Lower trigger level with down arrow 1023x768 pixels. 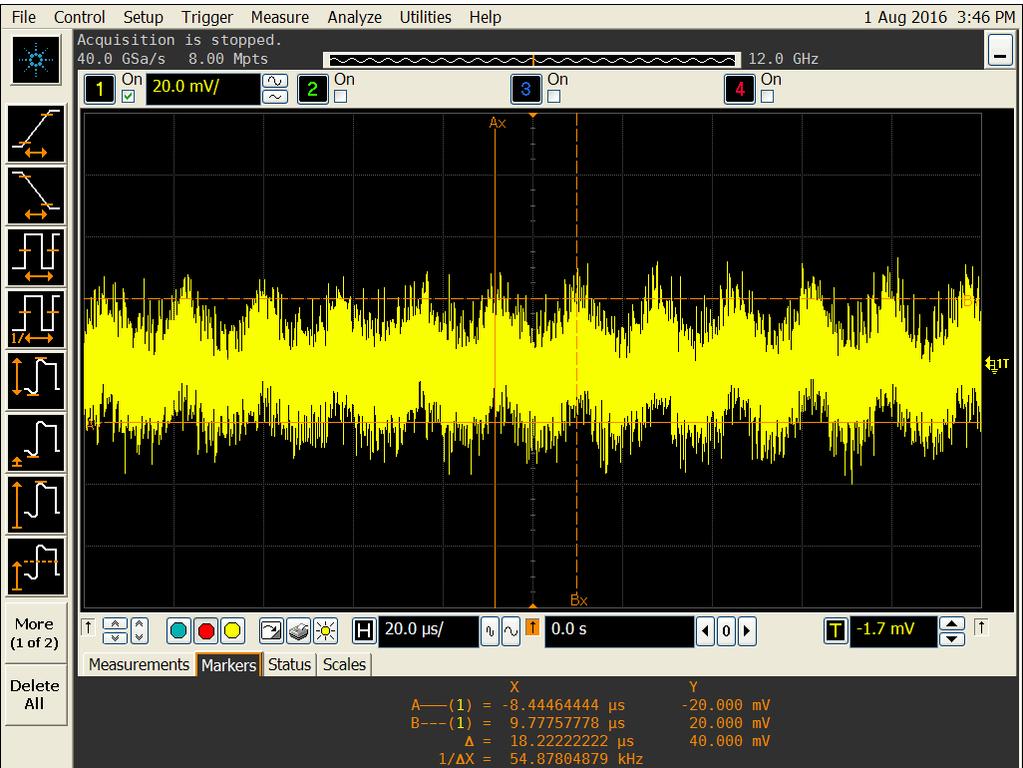click(x=951, y=639)
